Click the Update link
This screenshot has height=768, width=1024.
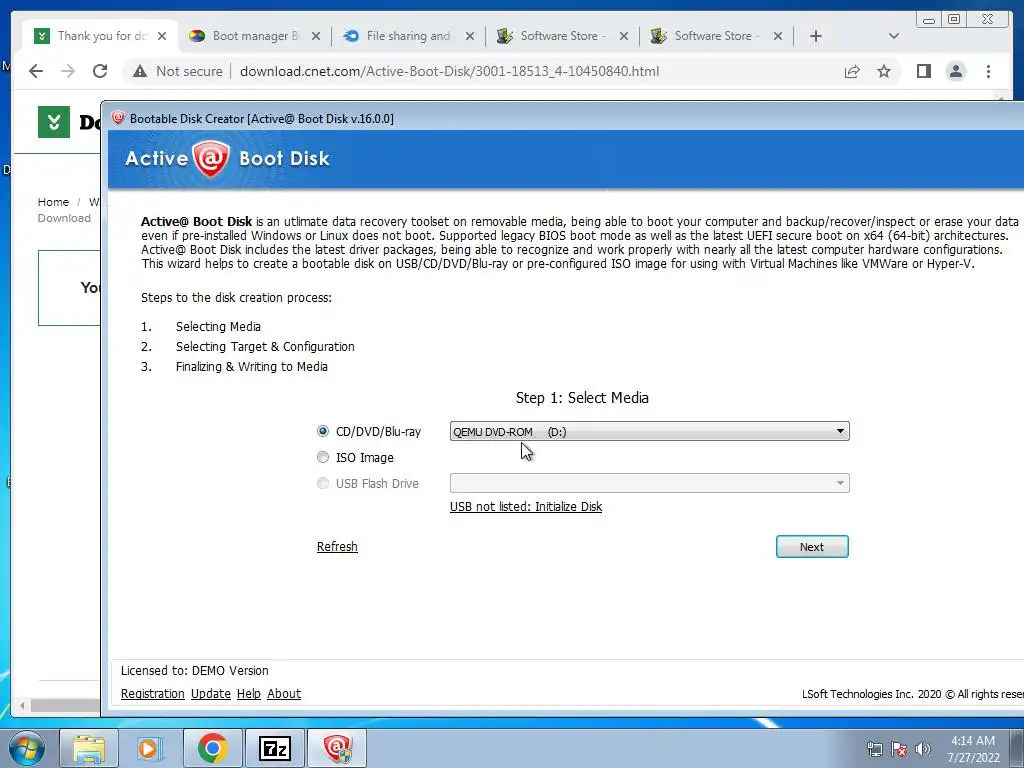210,694
